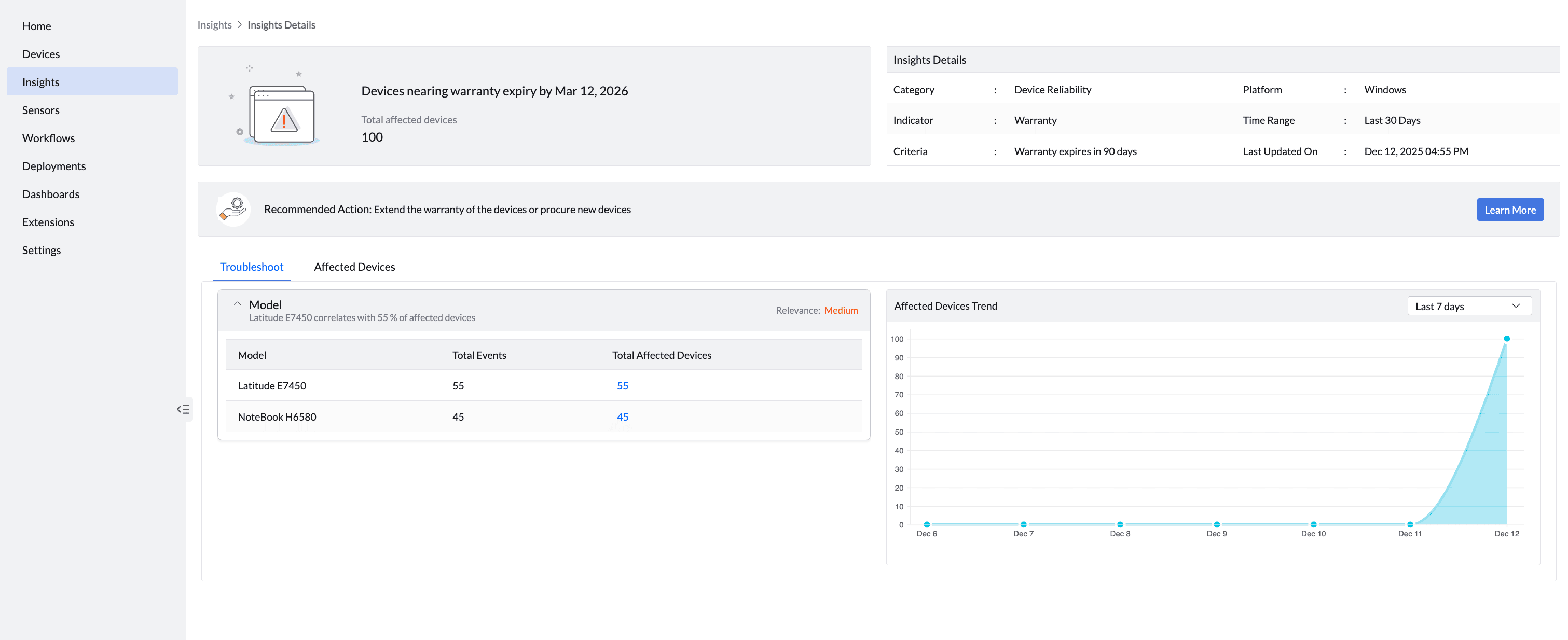The height and width of the screenshot is (640, 1568).
Task: Open Settings in the sidebar
Action: pos(42,250)
